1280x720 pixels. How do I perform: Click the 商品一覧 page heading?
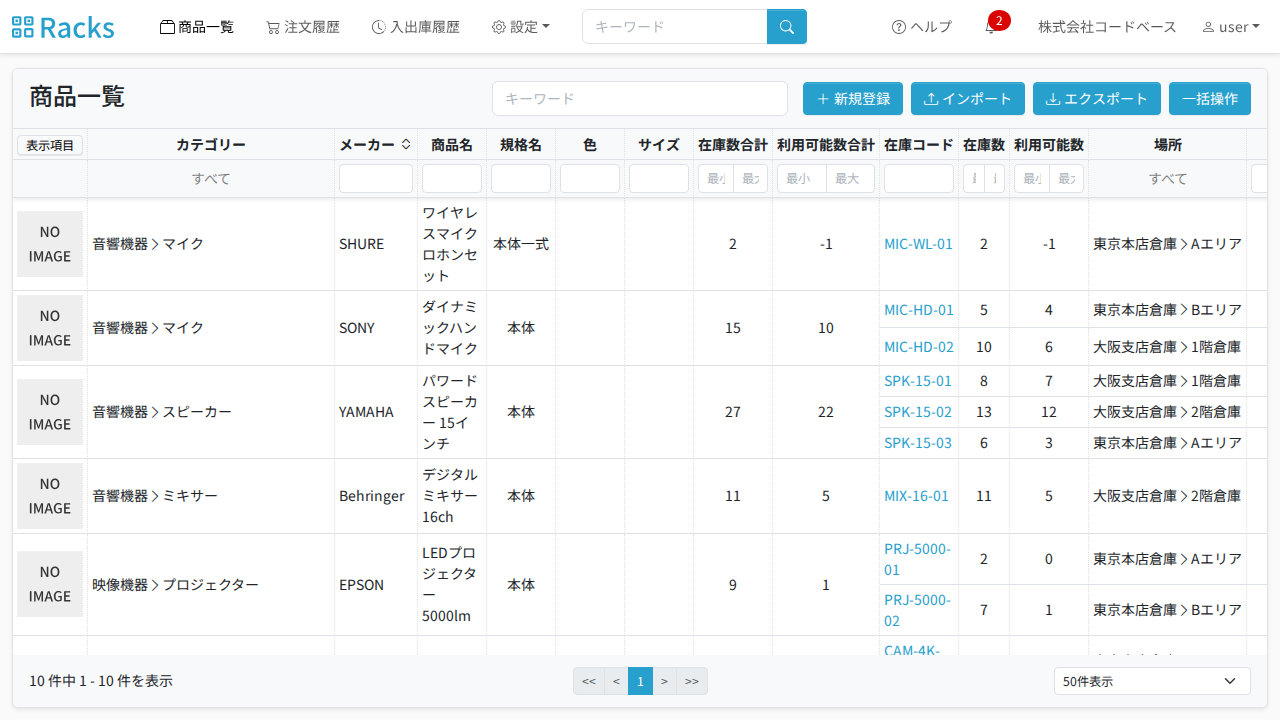(x=77, y=97)
